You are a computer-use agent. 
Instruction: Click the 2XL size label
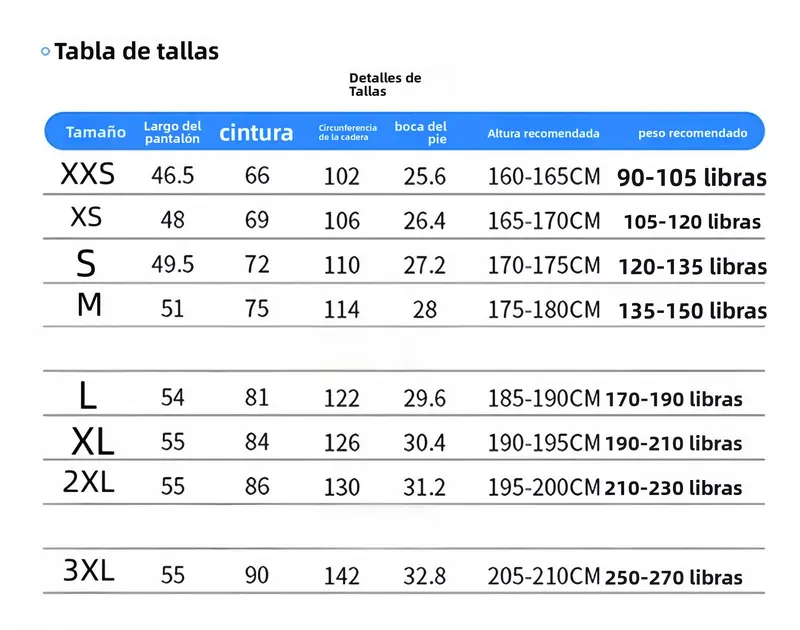click(89, 482)
